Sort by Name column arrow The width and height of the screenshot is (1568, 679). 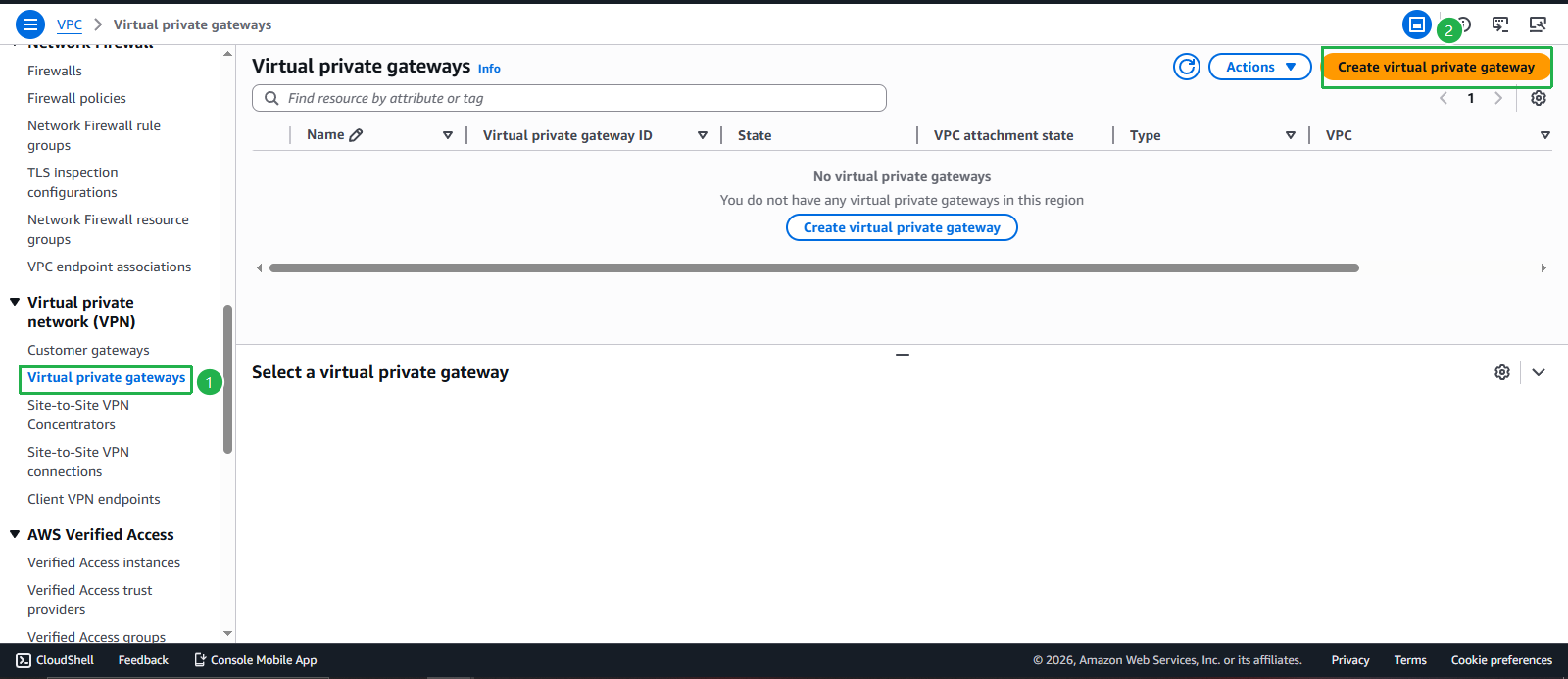(448, 135)
